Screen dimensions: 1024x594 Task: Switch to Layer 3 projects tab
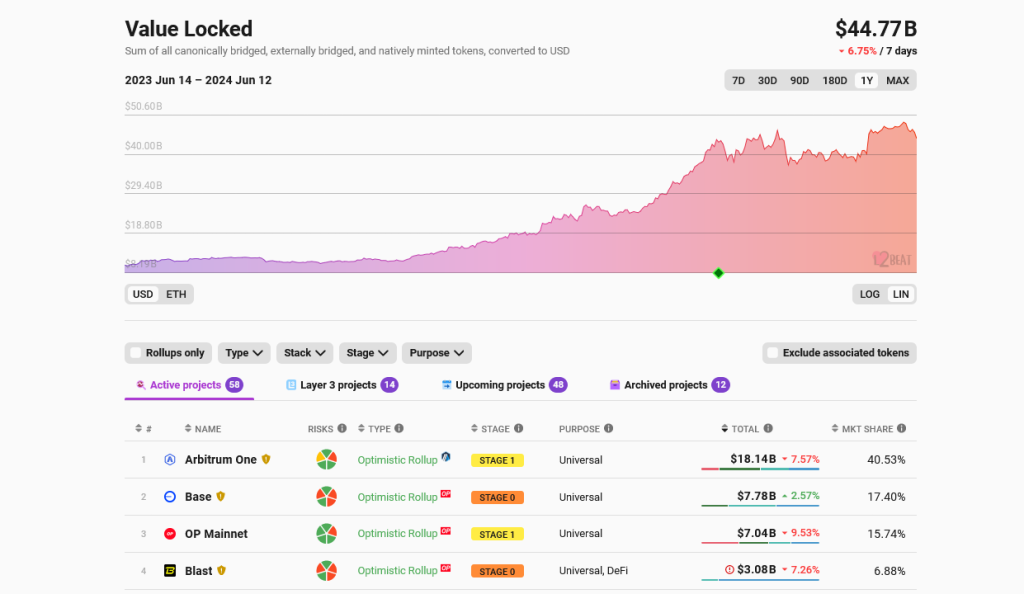(x=338, y=385)
